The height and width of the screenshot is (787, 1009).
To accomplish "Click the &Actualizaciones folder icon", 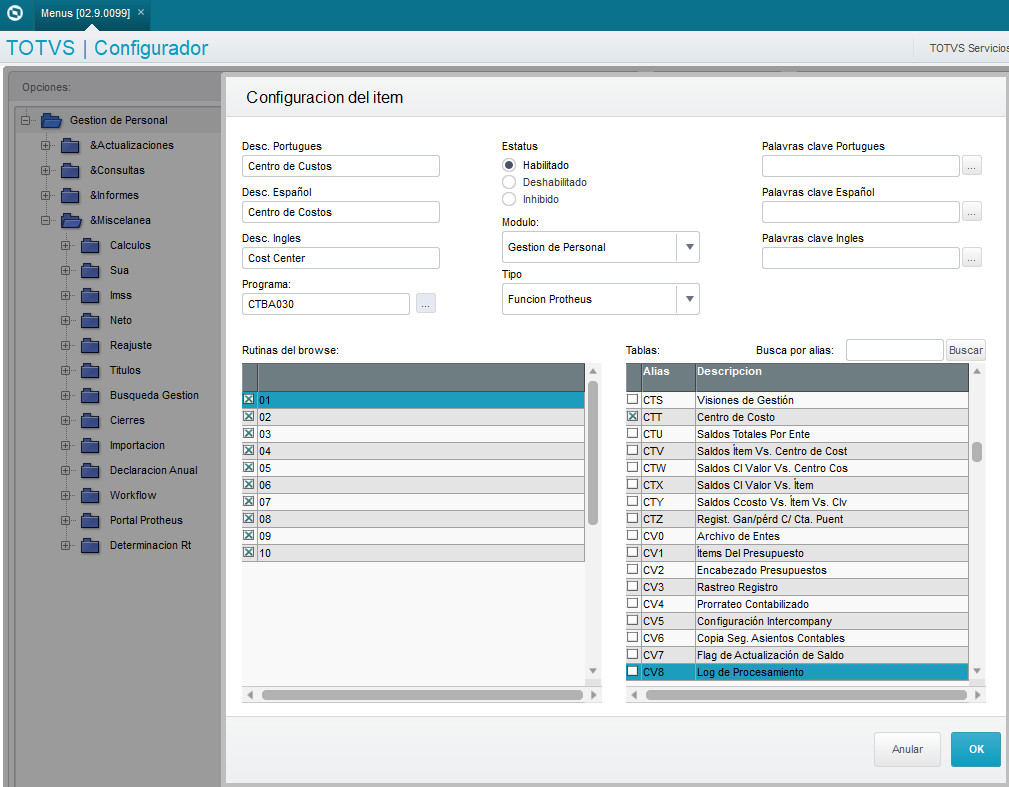I will click(x=70, y=145).
